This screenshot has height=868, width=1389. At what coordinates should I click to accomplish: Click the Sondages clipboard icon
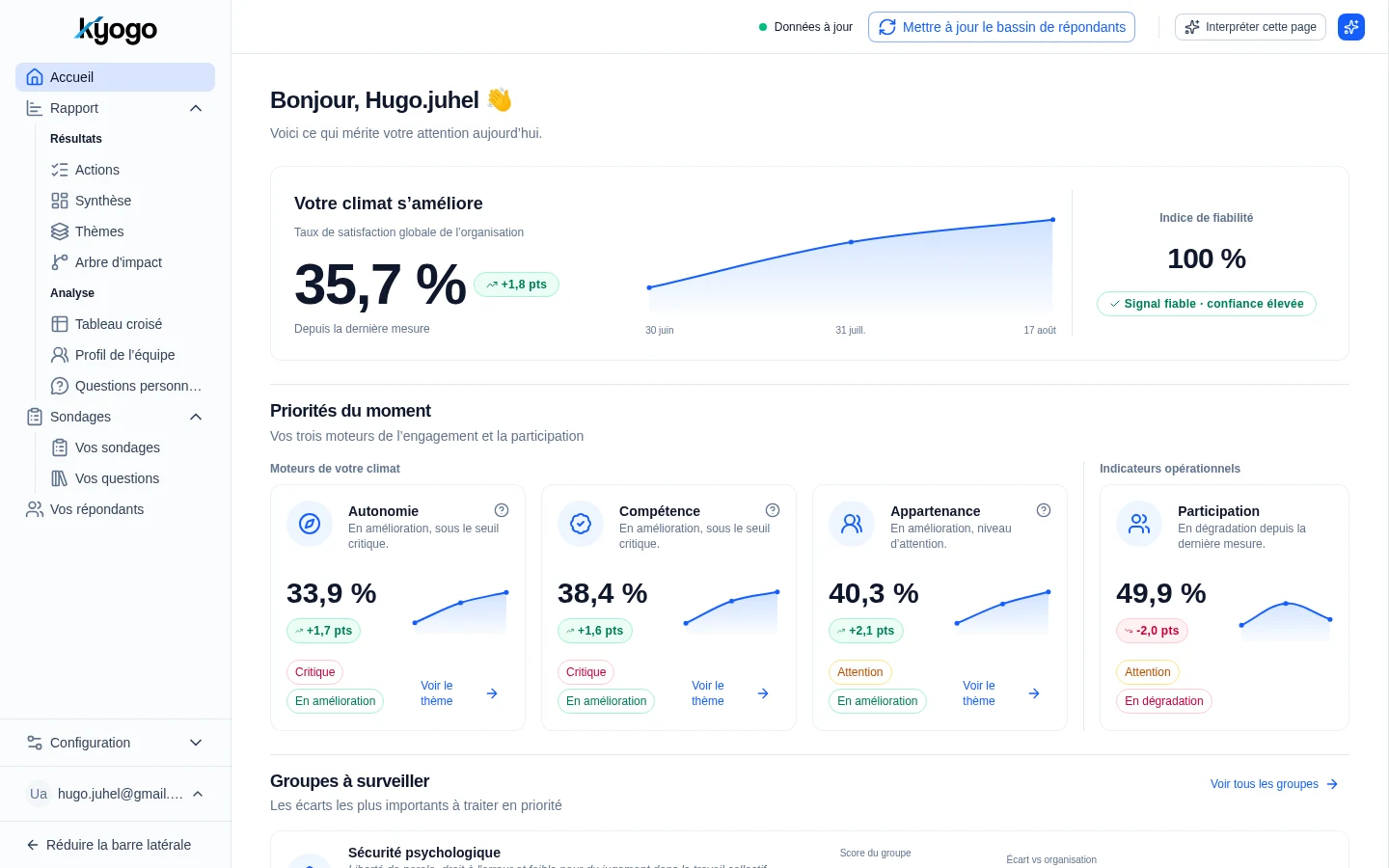click(x=35, y=417)
